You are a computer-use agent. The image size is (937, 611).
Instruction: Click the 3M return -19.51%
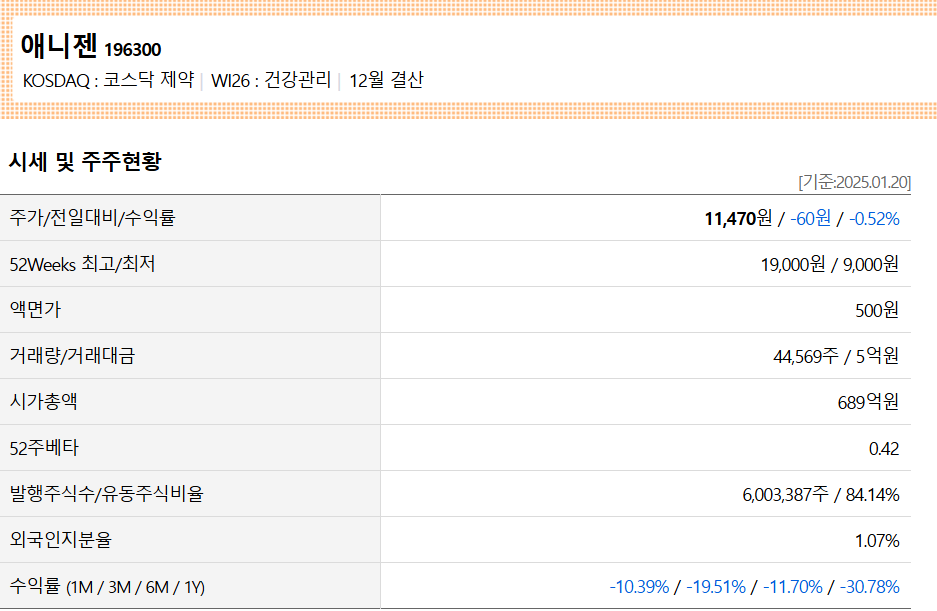tap(716, 587)
